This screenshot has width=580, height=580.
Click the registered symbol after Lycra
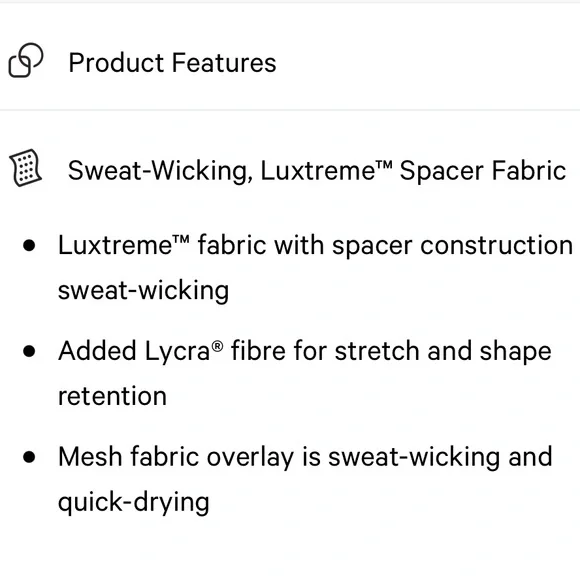218,347
